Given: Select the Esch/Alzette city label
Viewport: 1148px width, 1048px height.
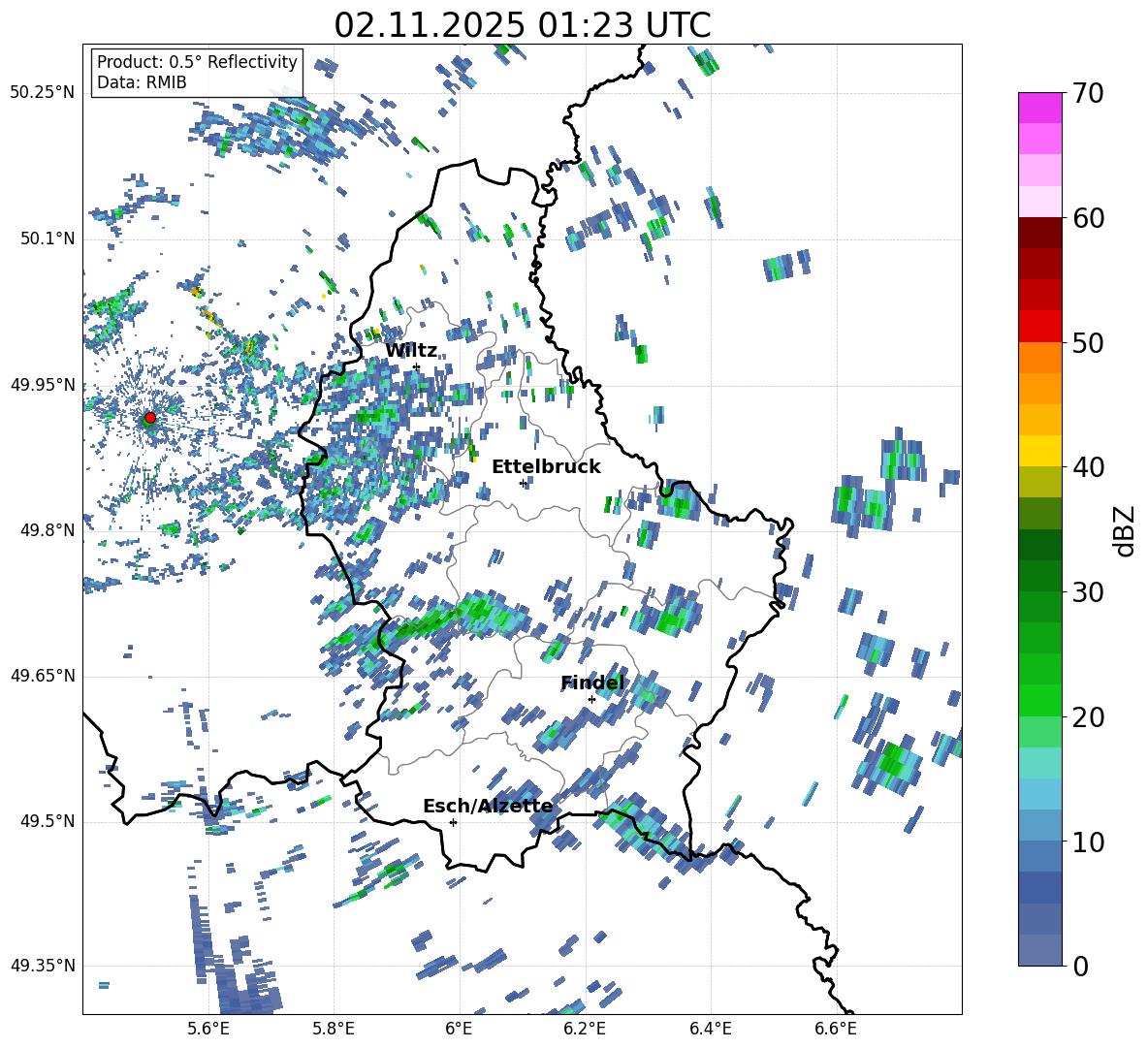Looking at the screenshot, I should click(x=488, y=806).
